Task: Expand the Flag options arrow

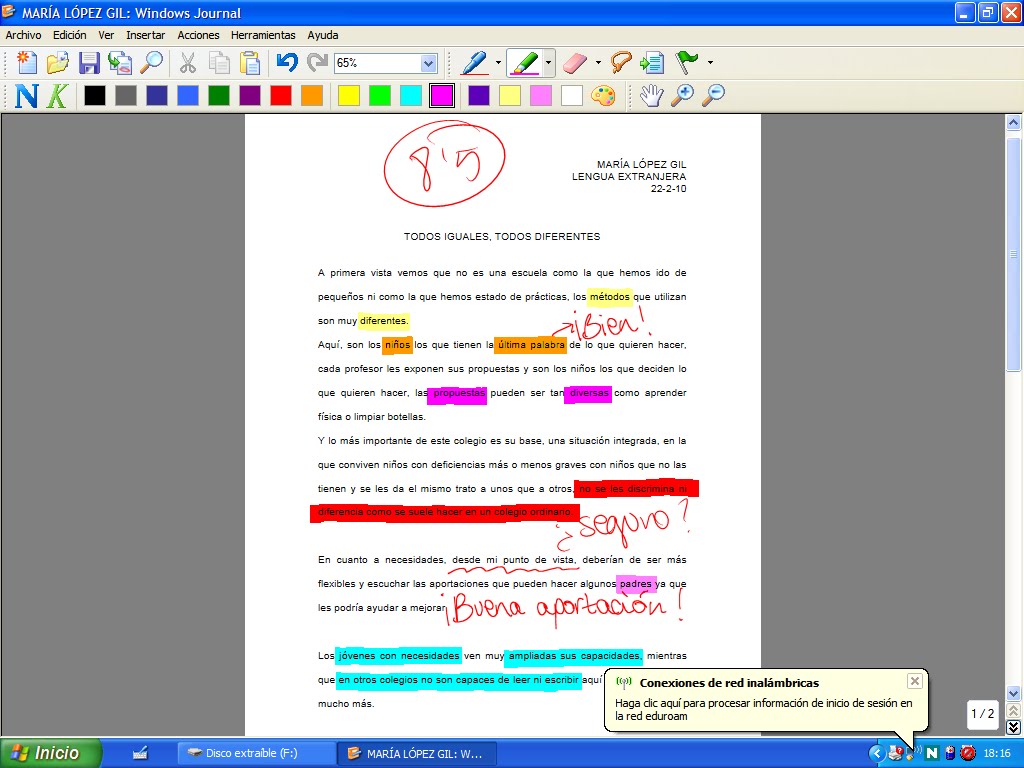Action: click(x=710, y=63)
